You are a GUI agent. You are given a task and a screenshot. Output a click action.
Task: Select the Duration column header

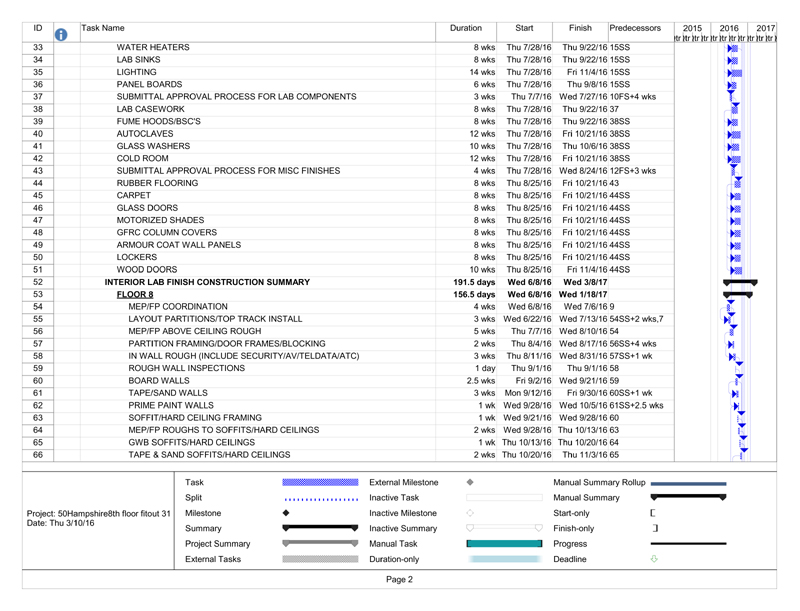[x=466, y=29]
